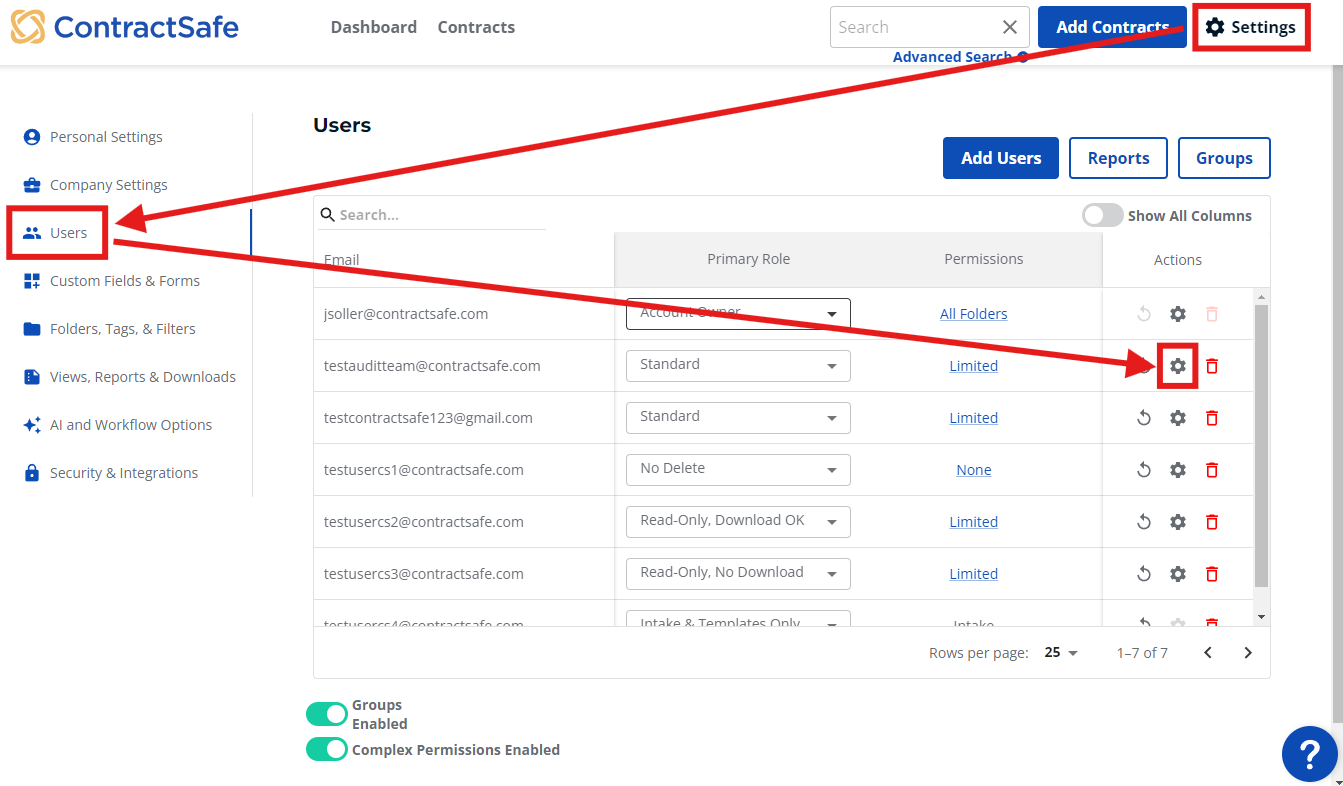This screenshot has height=786, width=1343.
Task: Open role dropdown for testauditteam@contractsafe.com
Action: [738, 366]
